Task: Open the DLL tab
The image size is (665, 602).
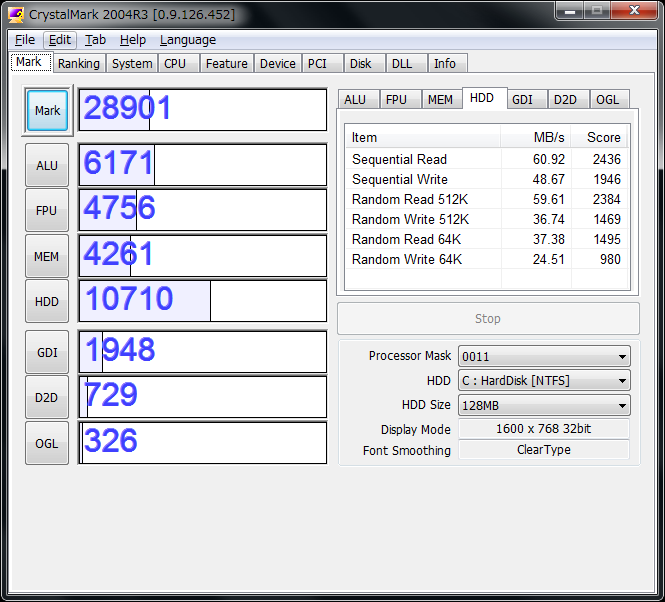Action: tap(406, 64)
